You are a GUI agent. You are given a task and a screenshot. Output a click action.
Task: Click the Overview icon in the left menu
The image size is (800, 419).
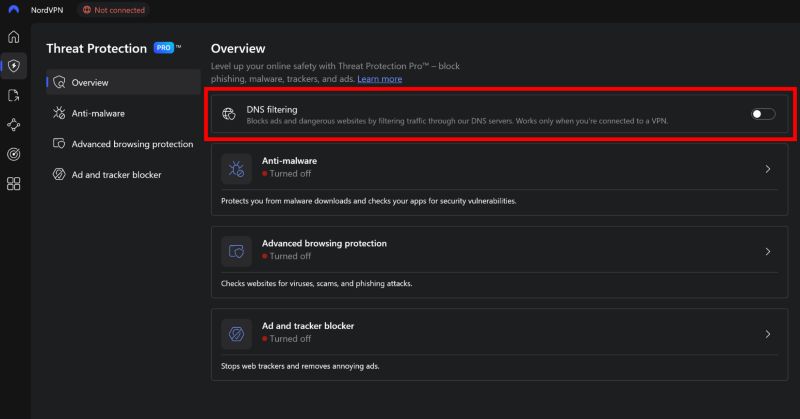click(x=59, y=82)
